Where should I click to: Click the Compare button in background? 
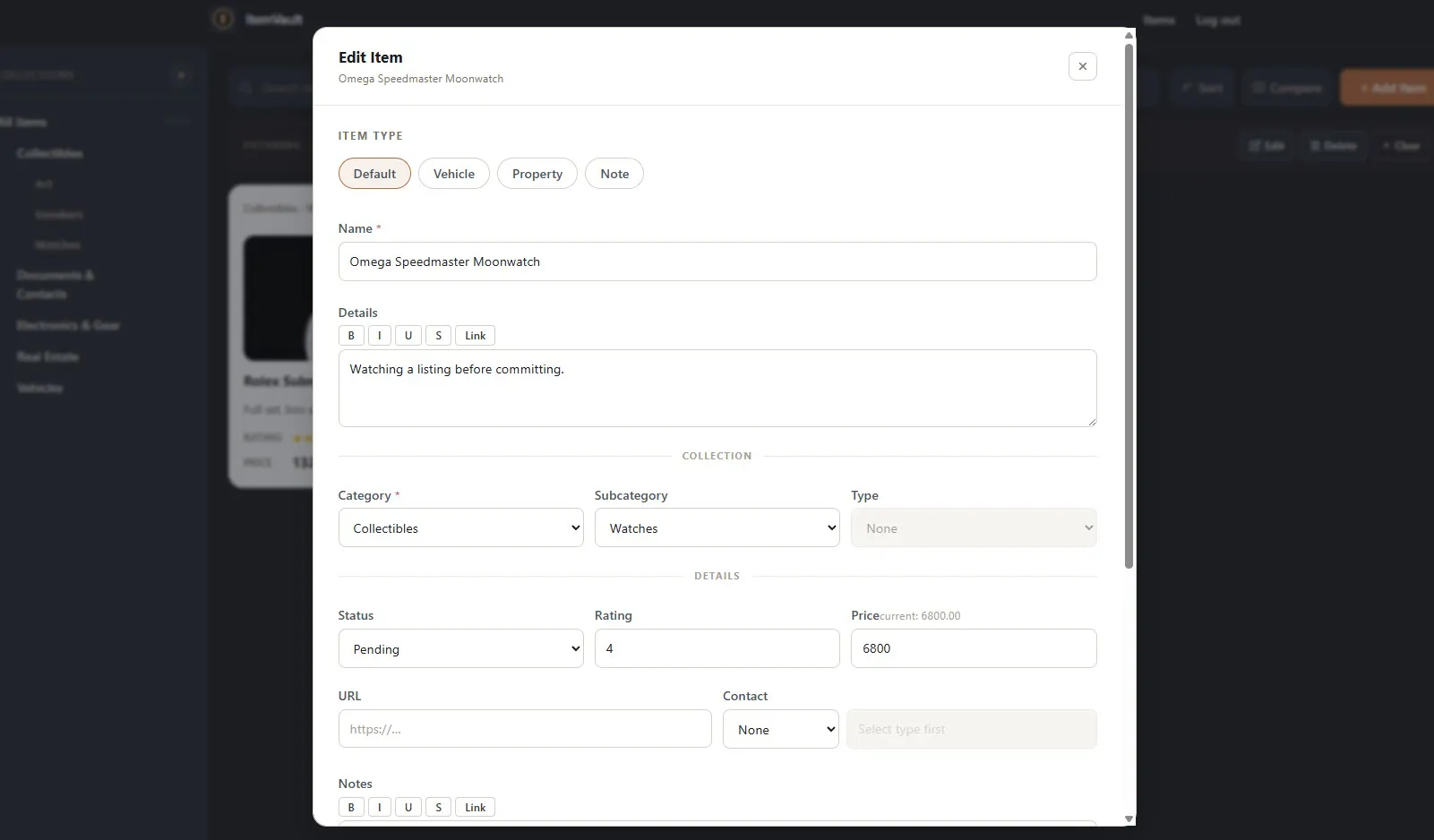(x=1286, y=88)
